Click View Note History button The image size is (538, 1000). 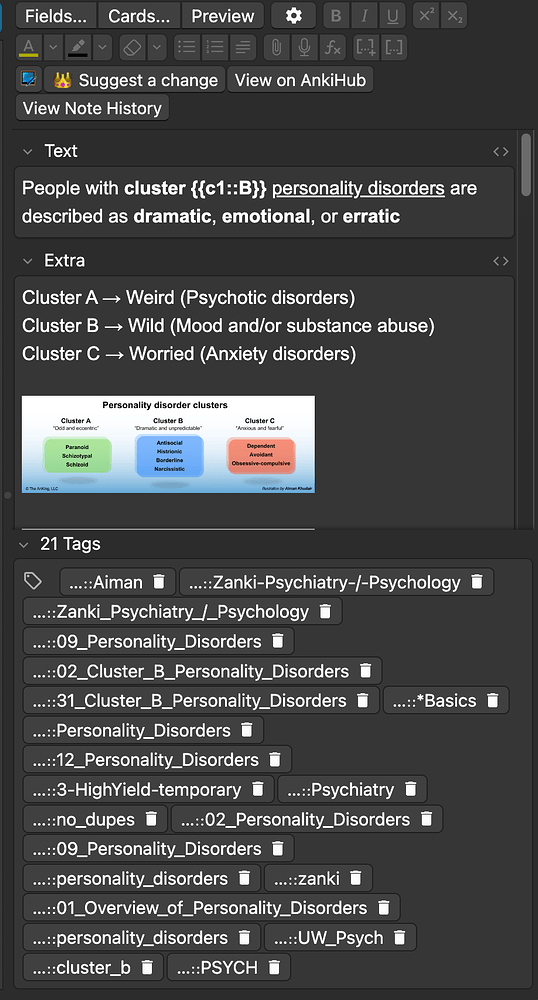92,108
